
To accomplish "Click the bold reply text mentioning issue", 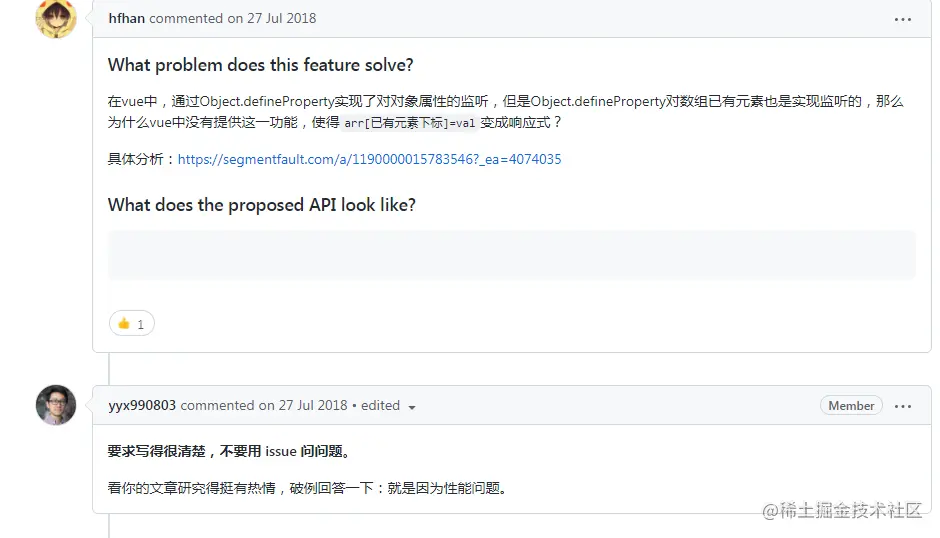I will point(229,451).
